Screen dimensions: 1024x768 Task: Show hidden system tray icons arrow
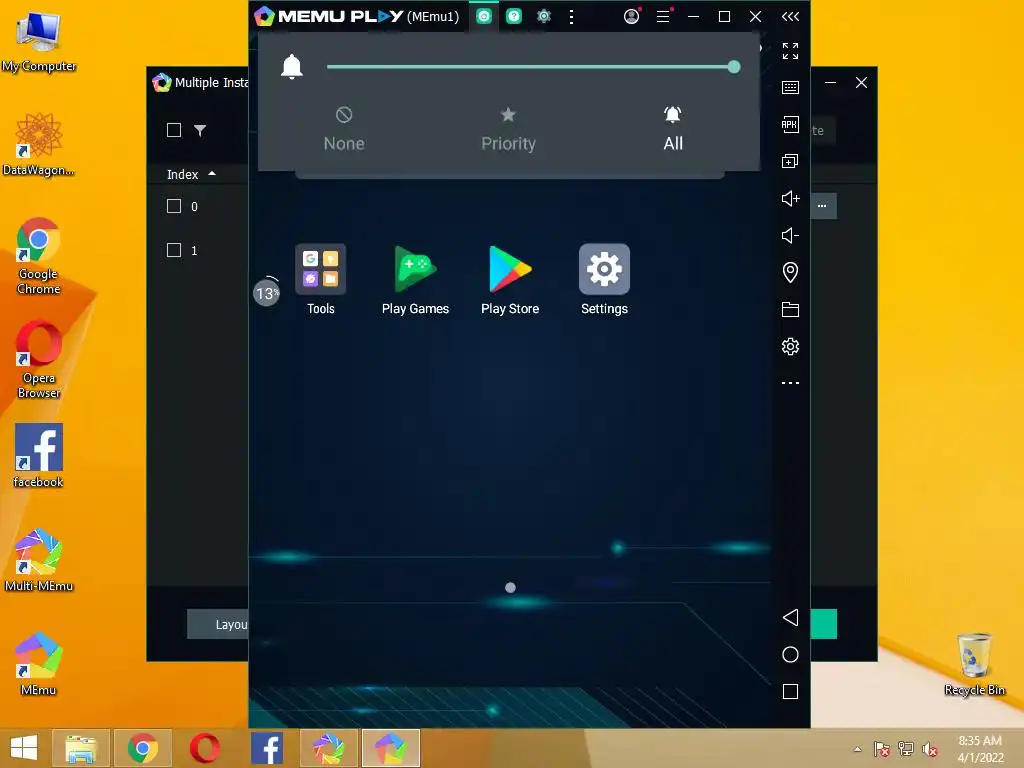pyautogui.click(x=857, y=749)
